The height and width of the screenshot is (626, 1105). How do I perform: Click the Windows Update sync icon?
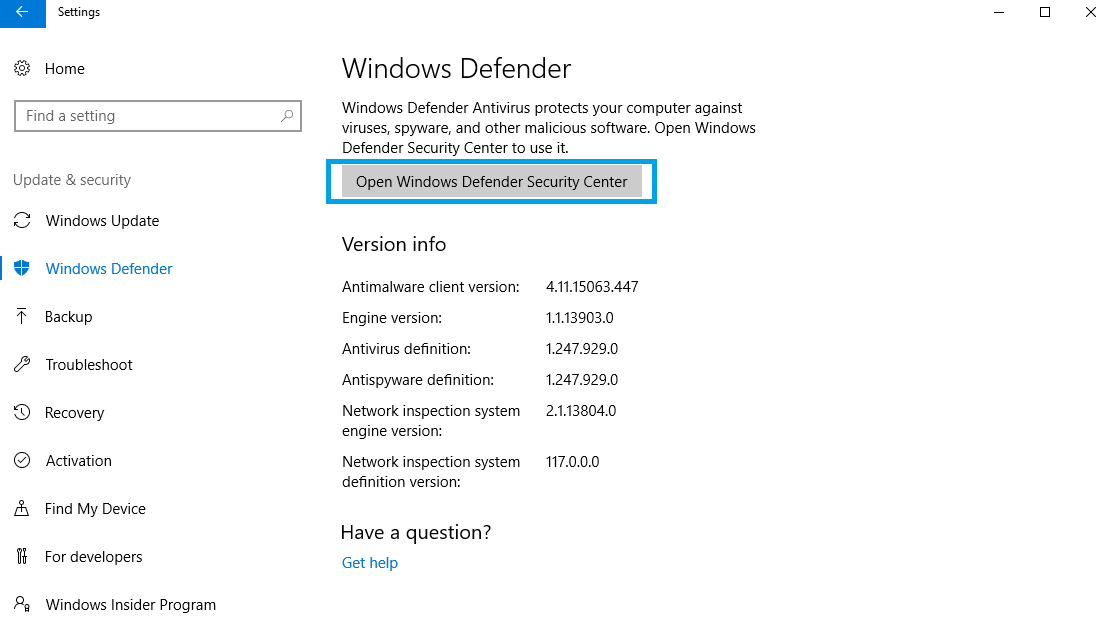22,221
